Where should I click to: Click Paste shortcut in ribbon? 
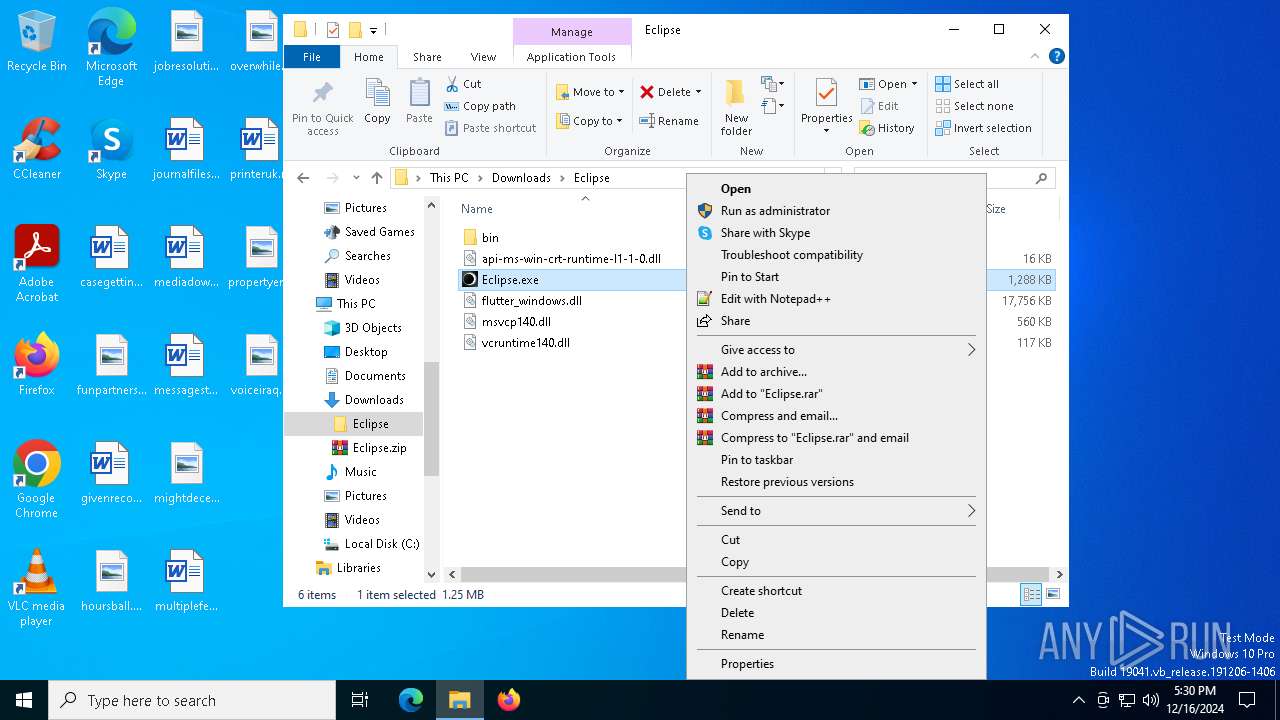490,128
